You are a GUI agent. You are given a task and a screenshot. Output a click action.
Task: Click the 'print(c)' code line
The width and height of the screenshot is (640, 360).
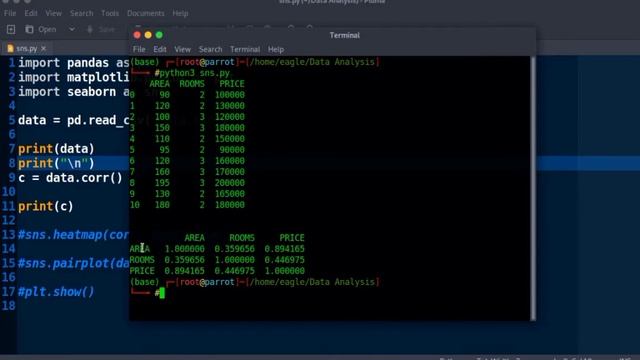coord(46,207)
